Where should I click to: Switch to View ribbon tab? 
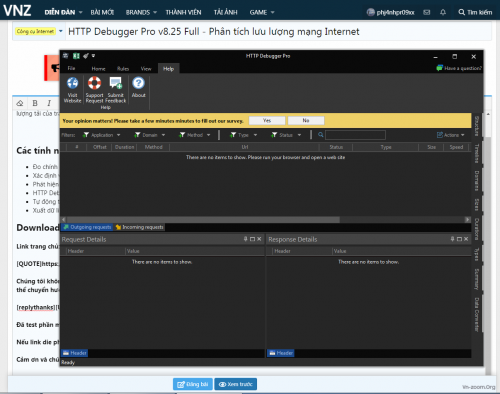click(146, 68)
